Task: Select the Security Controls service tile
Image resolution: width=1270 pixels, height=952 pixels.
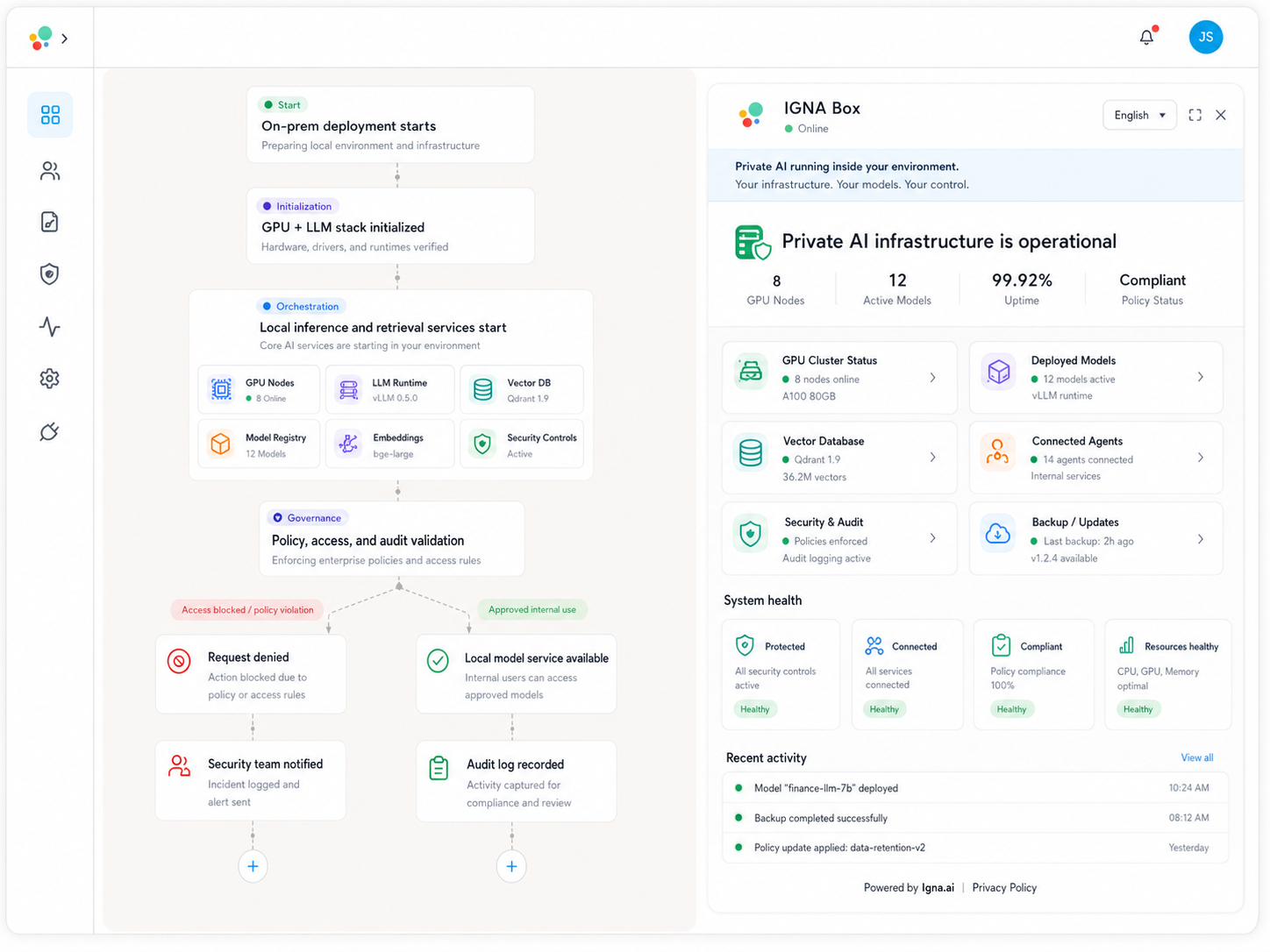Action: pos(522,444)
